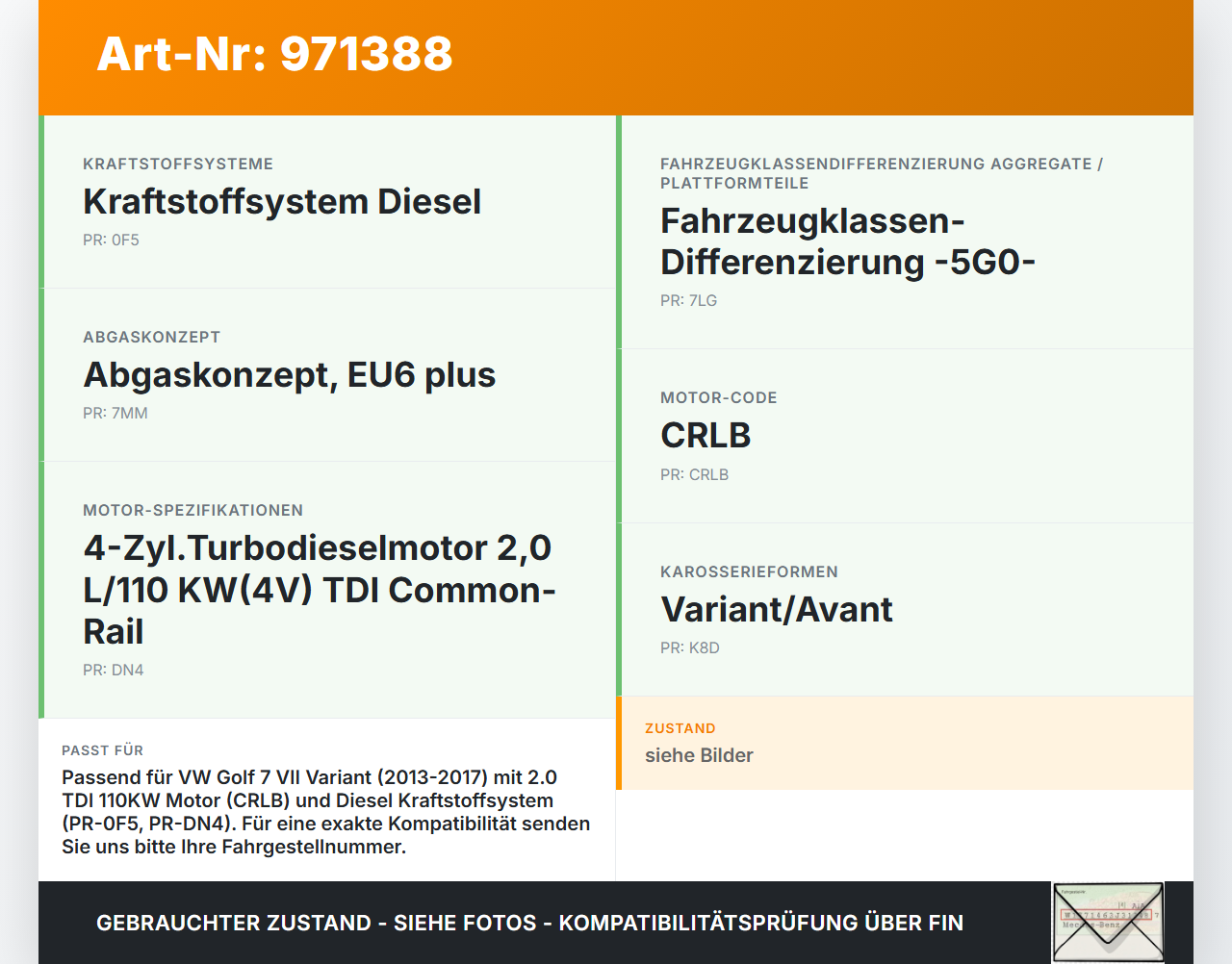
Task: Click the Kompatibilitätsprüfung über FIN footer banner
Action: click(x=529, y=922)
